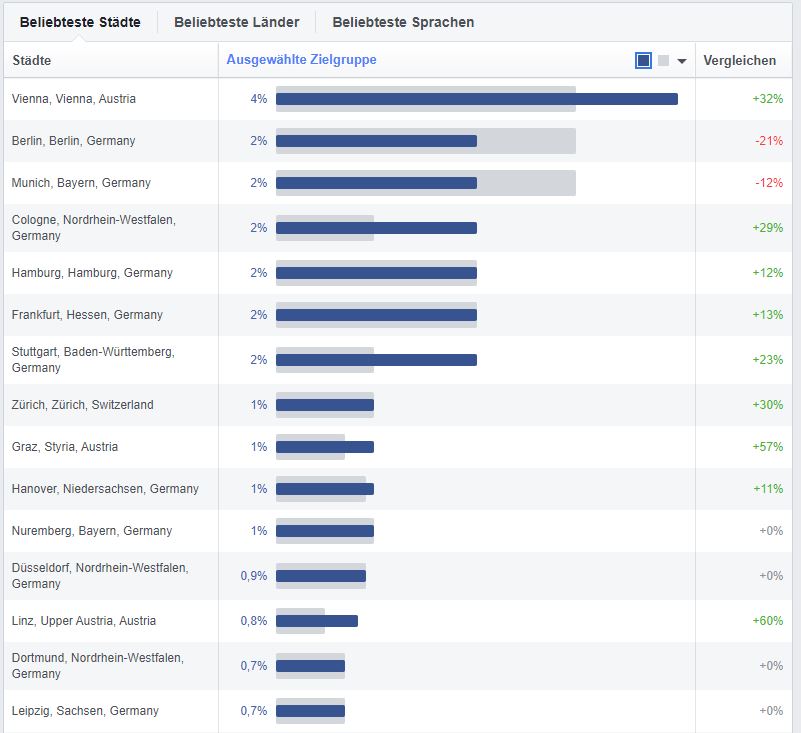The height and width of the screenshot is (733, 801).
Task: Click the blue bar for Cologne
Action: coord(376,228)
